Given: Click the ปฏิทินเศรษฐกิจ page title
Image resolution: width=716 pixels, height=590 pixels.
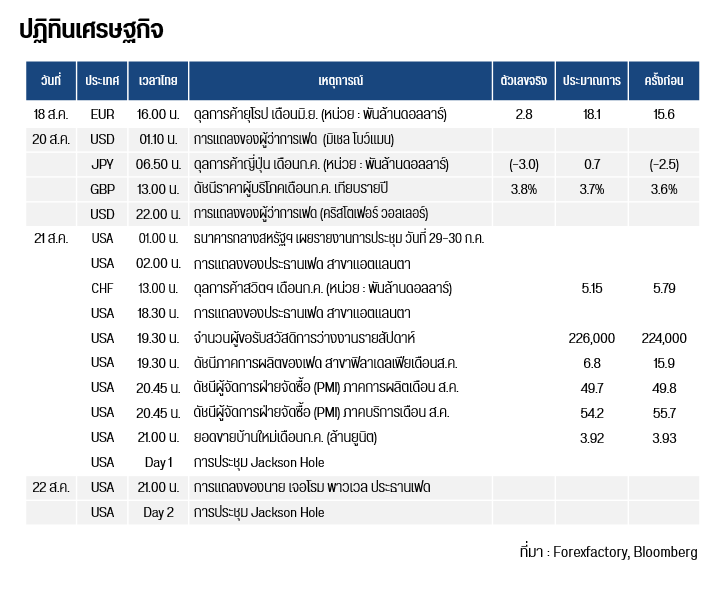Looking at the screenshot, I should (91, 31).
